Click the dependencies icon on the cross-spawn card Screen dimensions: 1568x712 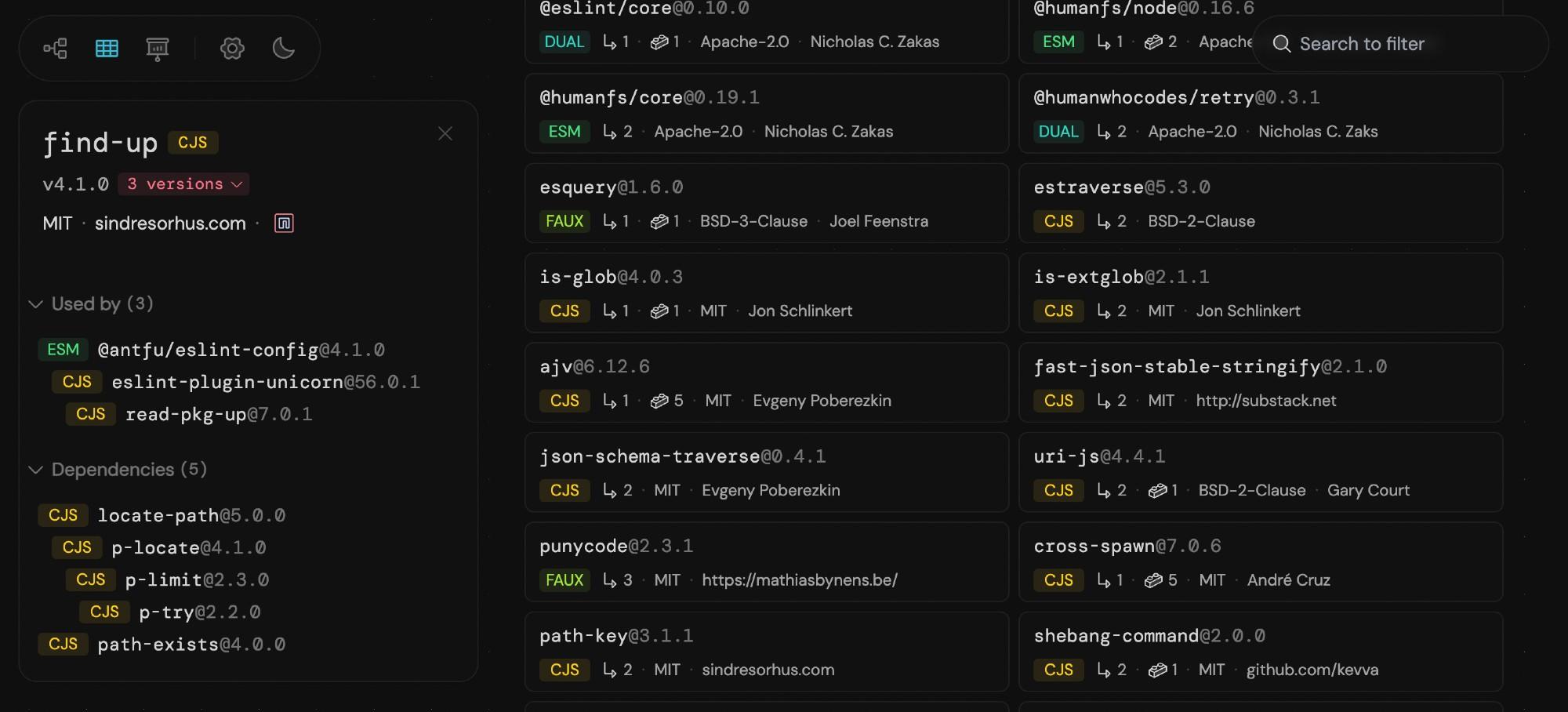(x=1153, y=580)
